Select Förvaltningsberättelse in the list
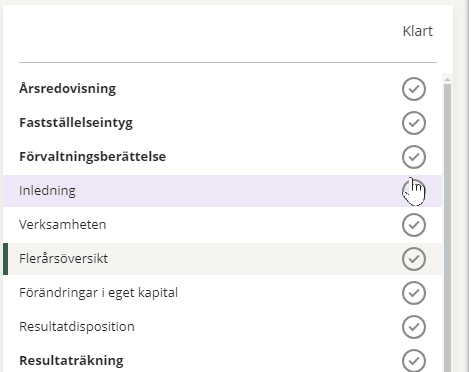This screenshot has height=372, width=475. (93, 157)
